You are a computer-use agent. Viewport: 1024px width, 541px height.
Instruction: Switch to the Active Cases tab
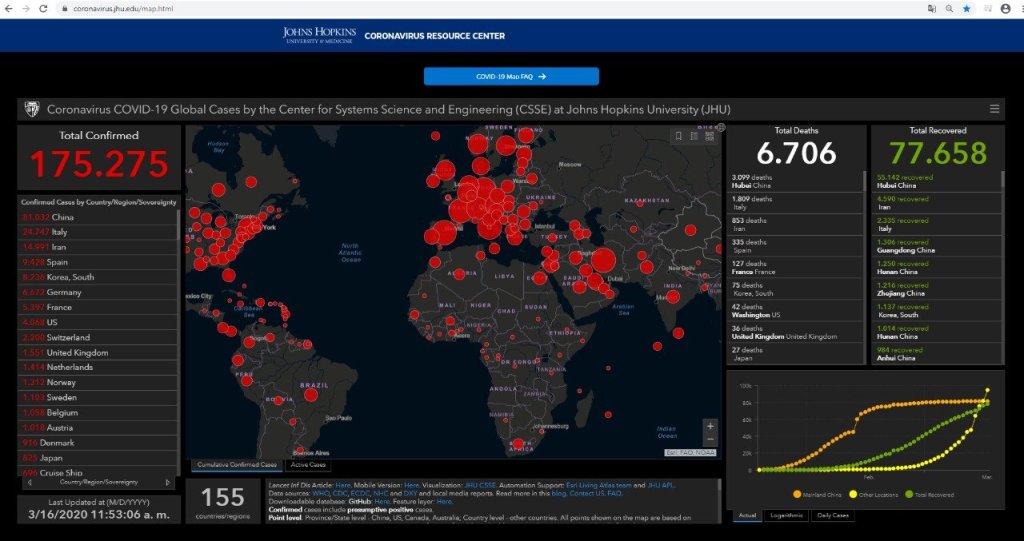coord(306,465)
